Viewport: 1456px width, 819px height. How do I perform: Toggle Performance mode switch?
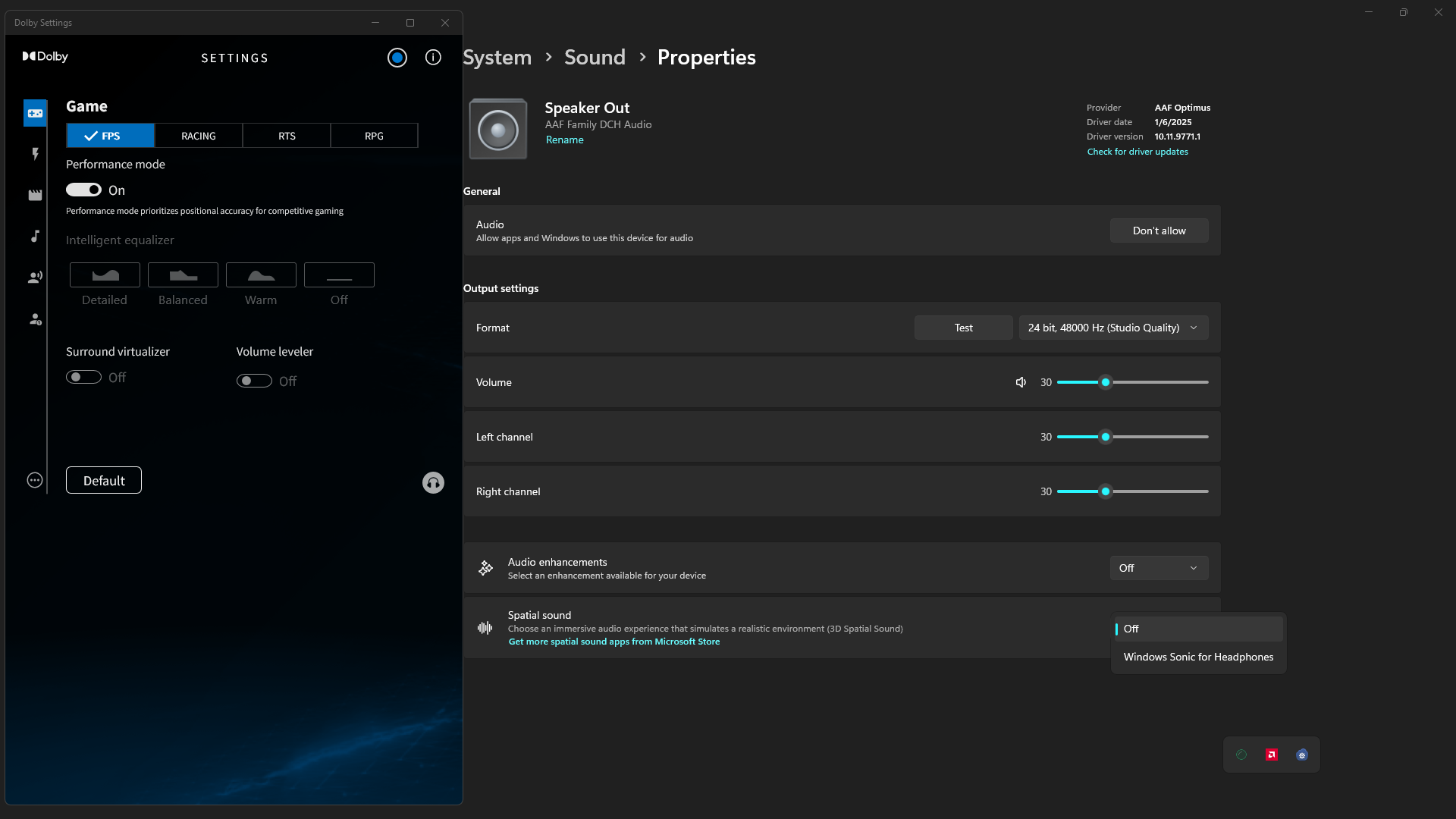[83, 190]
